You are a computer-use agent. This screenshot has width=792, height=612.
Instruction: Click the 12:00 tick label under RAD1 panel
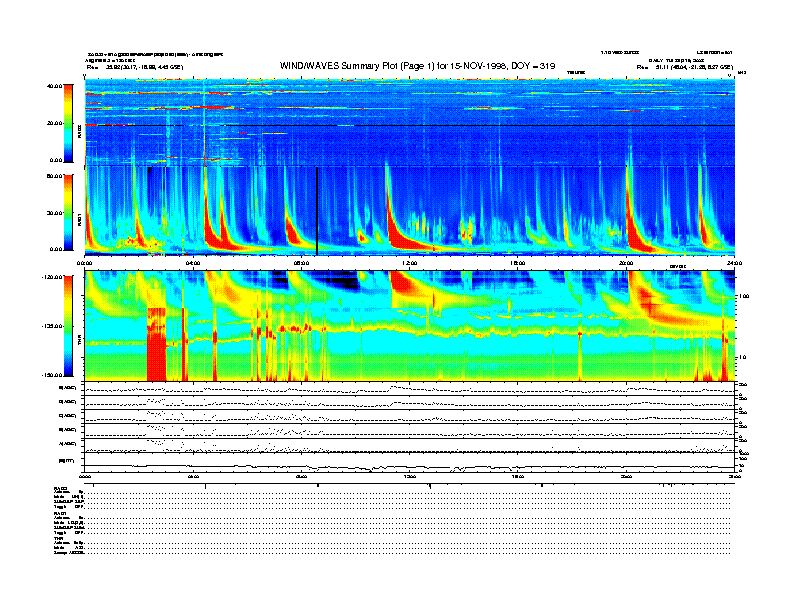click(x=410, y=263)
